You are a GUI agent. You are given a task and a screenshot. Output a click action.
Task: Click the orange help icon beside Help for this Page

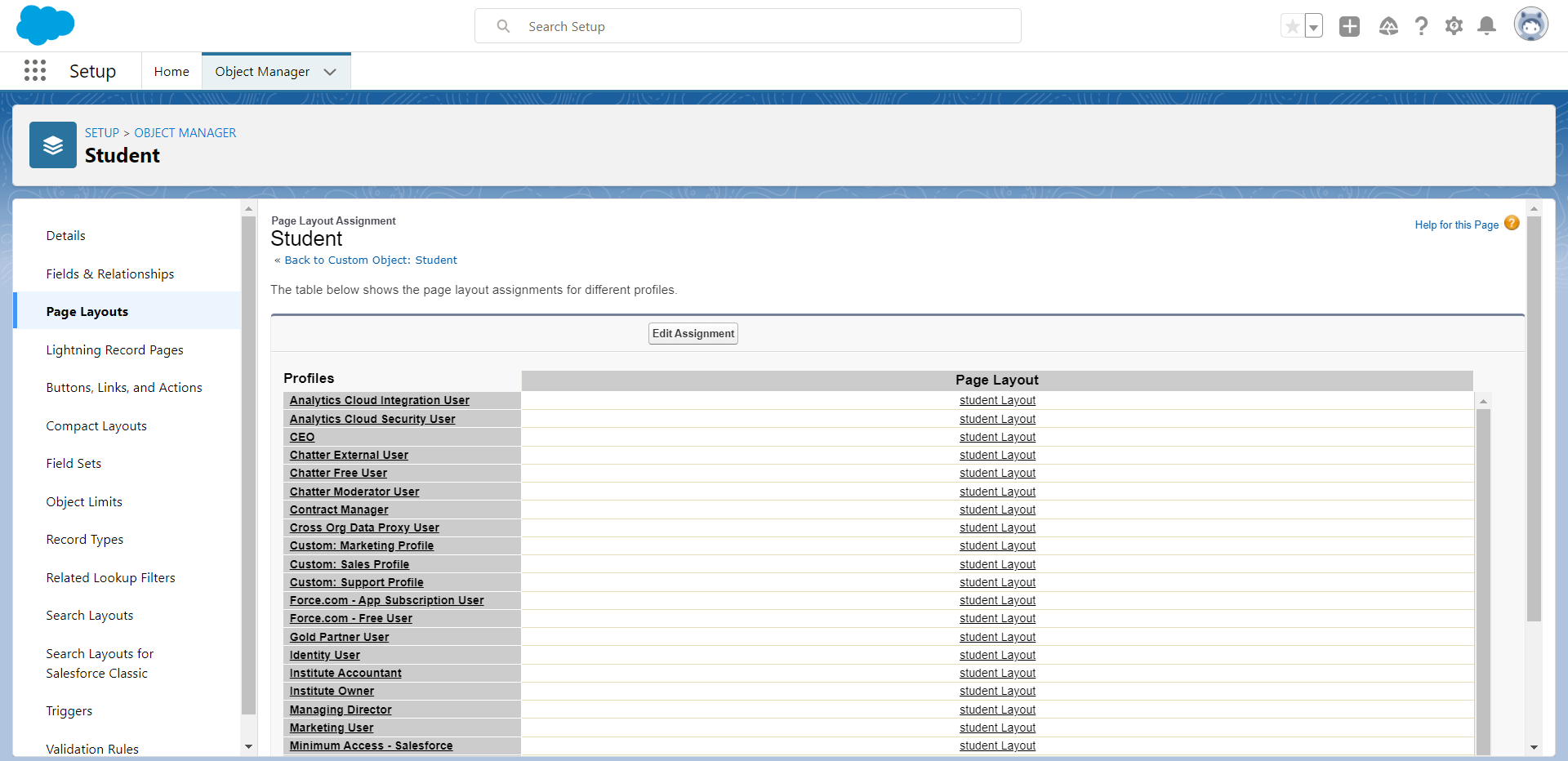pos(1512,223)
